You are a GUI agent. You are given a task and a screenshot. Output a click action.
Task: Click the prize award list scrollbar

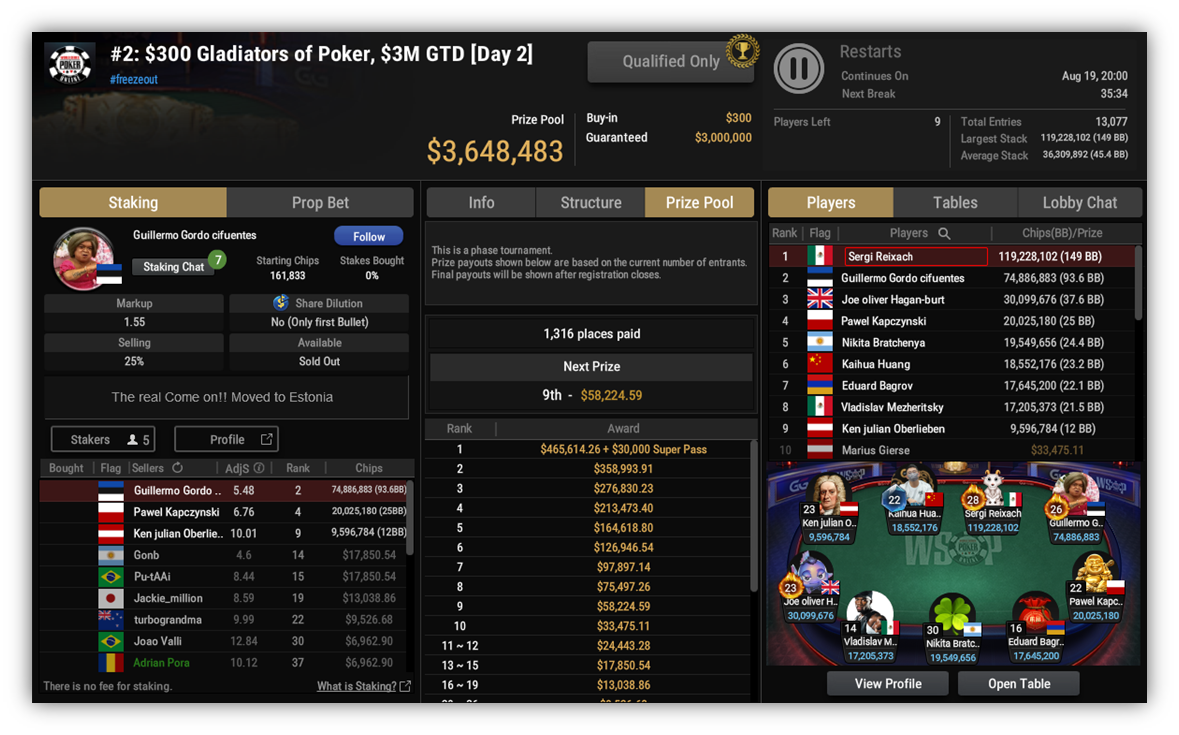(754, 516)
